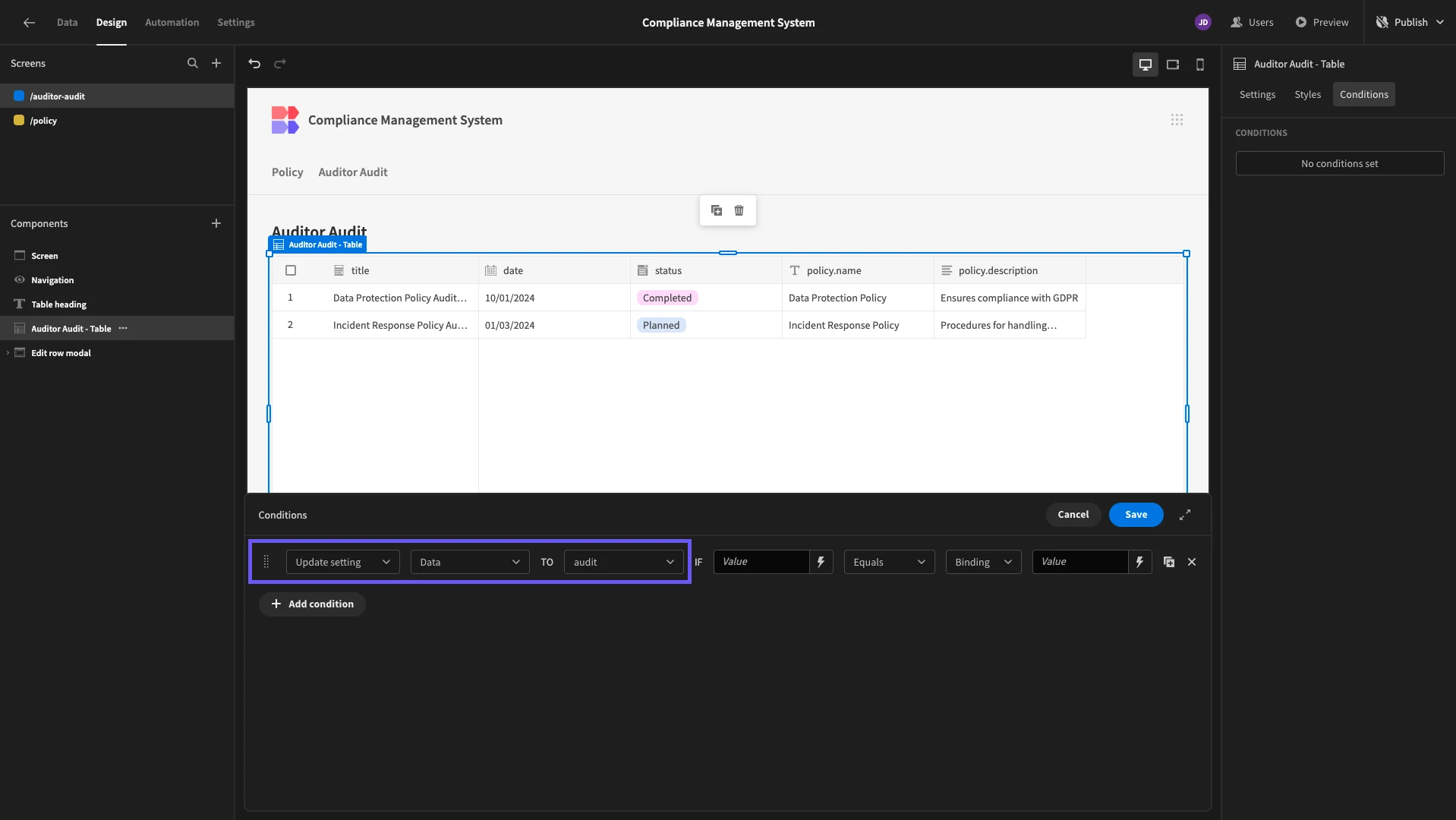This screenshot has height=820, width=1456.
Task: Open the Users button
Action: (1252, 22)
